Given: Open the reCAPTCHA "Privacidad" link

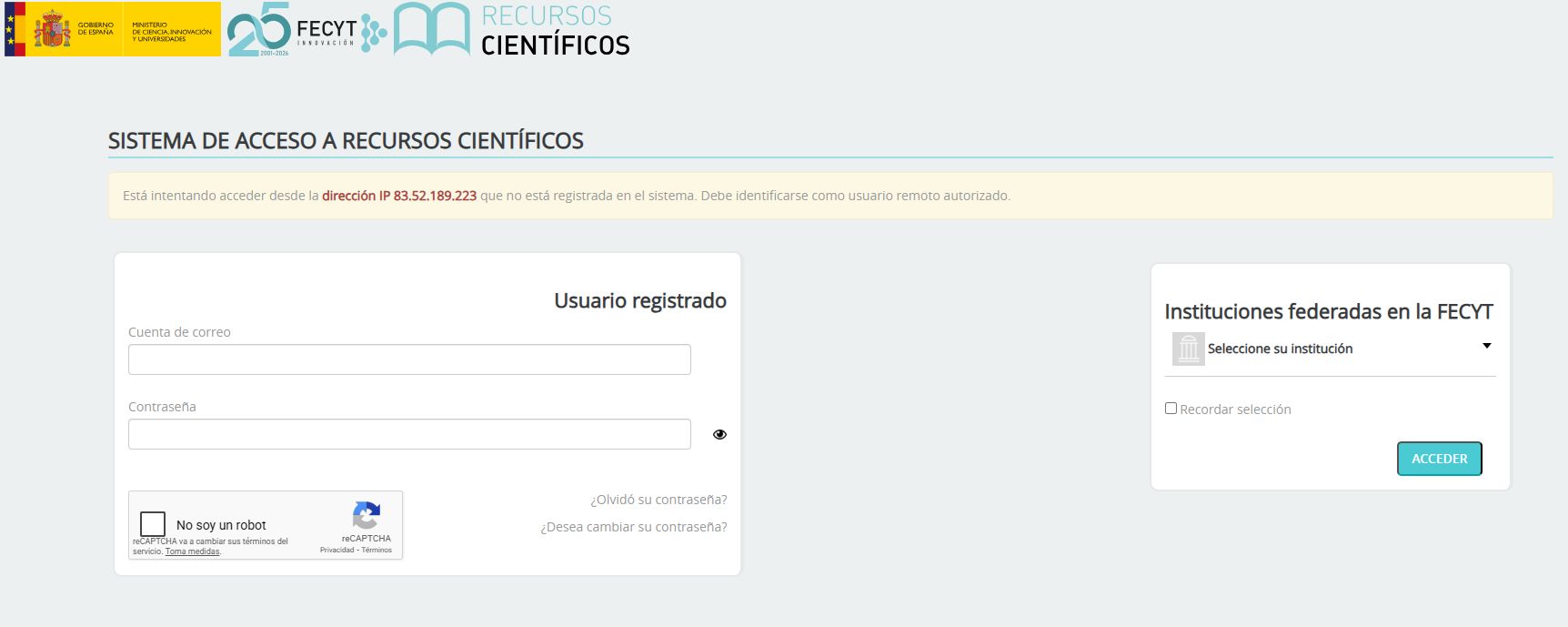Looking at the screenshot, I should click(337, 550).
